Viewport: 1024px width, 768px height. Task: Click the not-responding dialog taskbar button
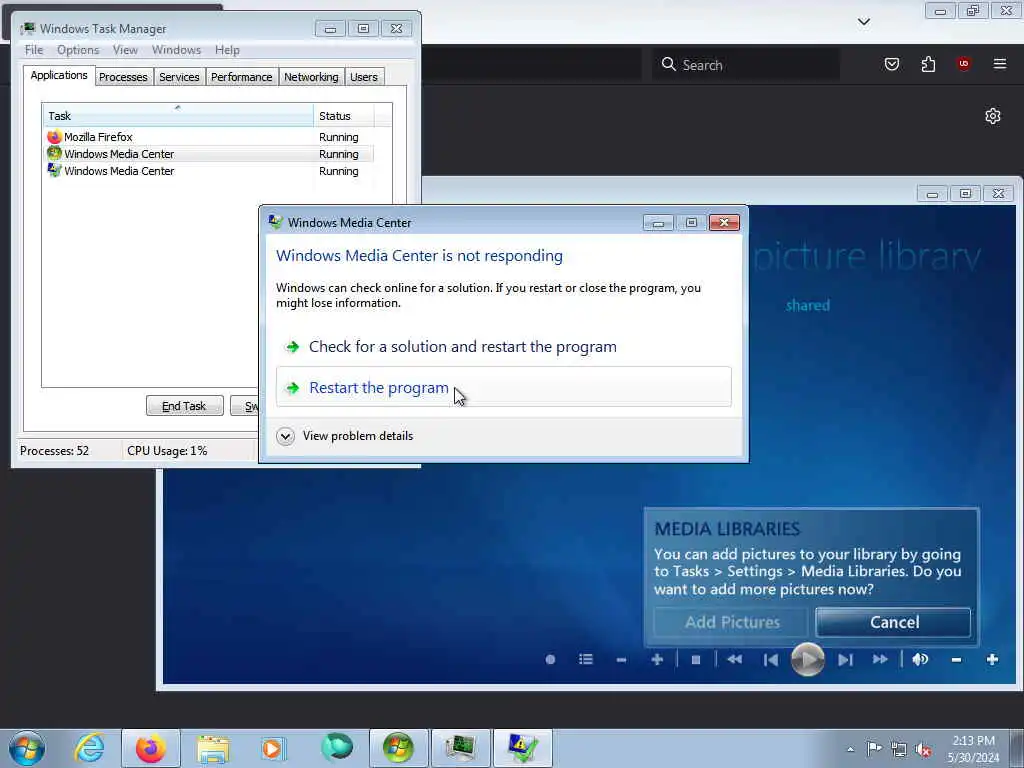click(522, 748)
